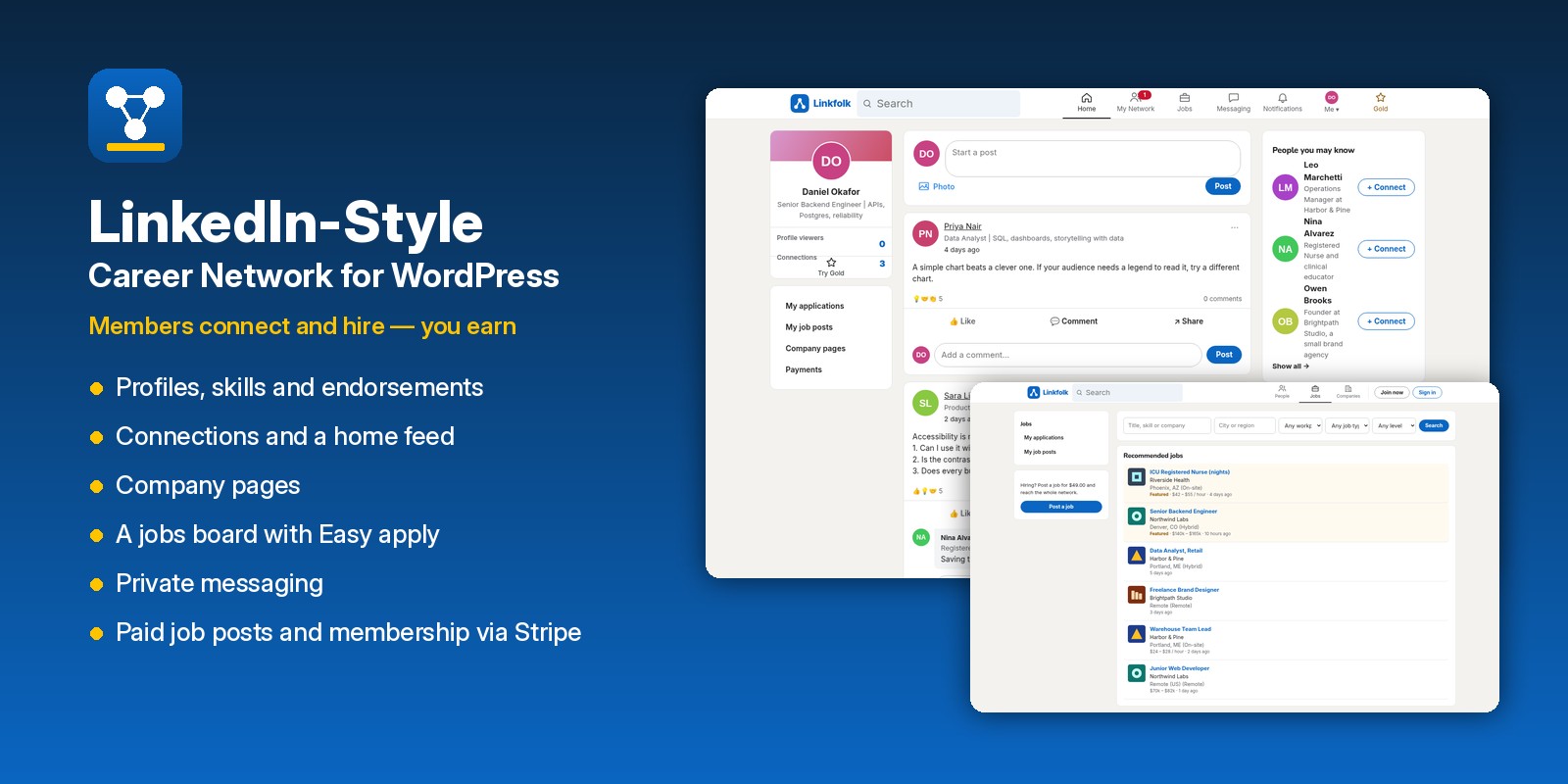Like Priya Nair's post

click(x=962, y=321)
